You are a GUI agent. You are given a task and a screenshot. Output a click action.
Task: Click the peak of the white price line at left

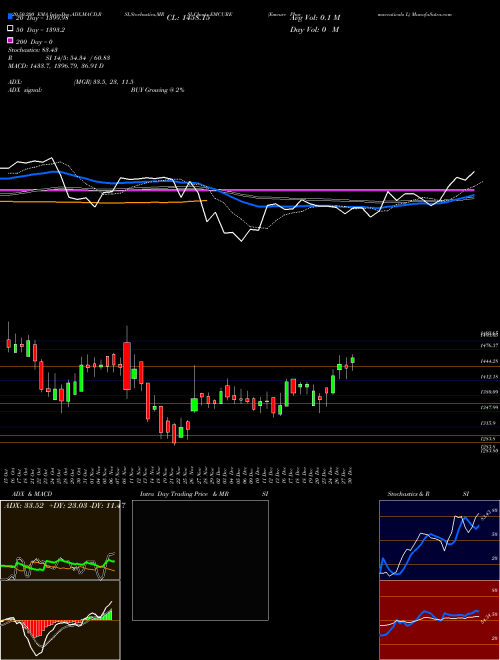pyautogui.click(x=52, y=158)
